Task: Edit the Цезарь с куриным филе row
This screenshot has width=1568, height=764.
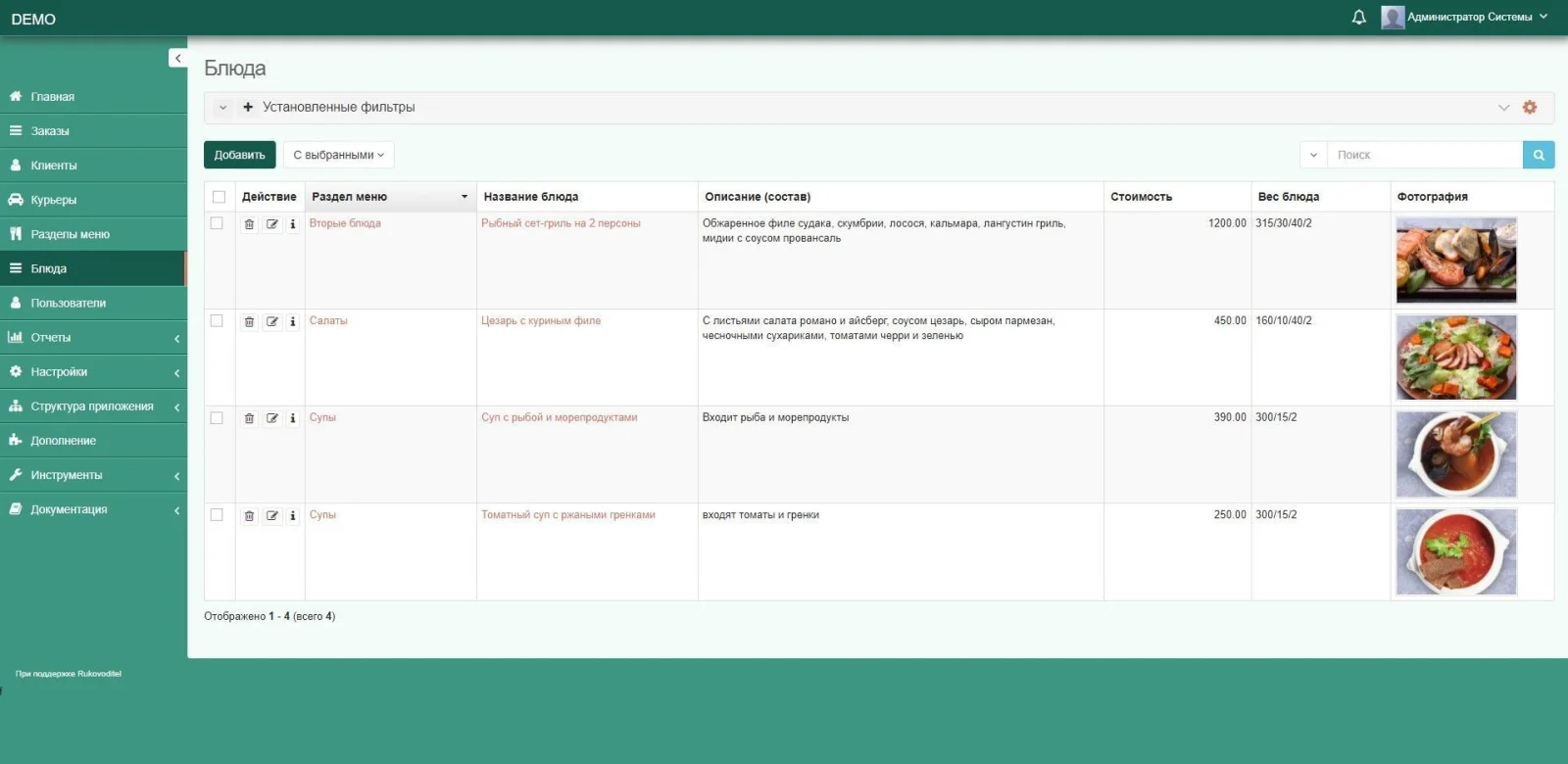Action: (271, 321)
